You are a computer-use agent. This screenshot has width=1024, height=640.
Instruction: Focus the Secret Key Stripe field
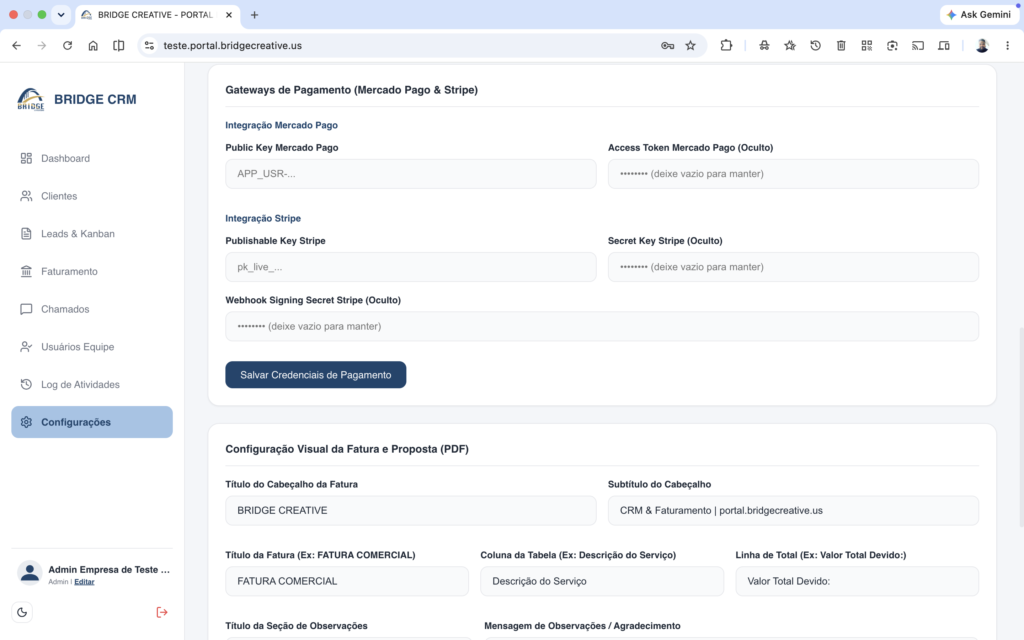tap(793, 267)
